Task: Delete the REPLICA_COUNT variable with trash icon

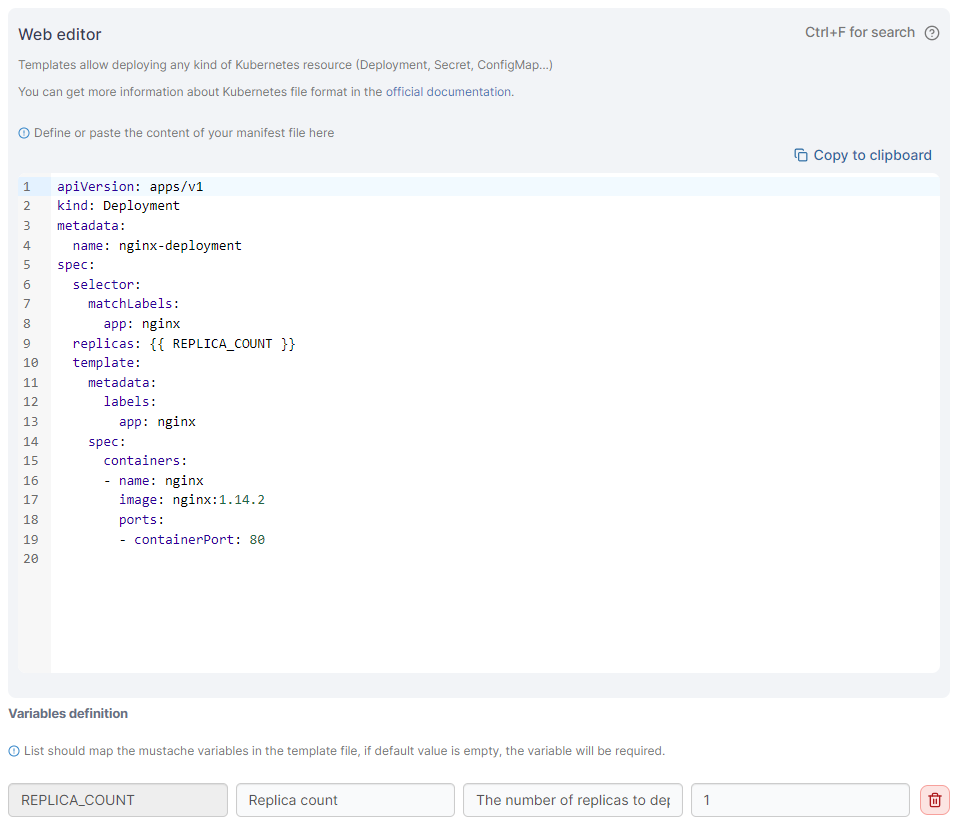Action: (934, 800)
